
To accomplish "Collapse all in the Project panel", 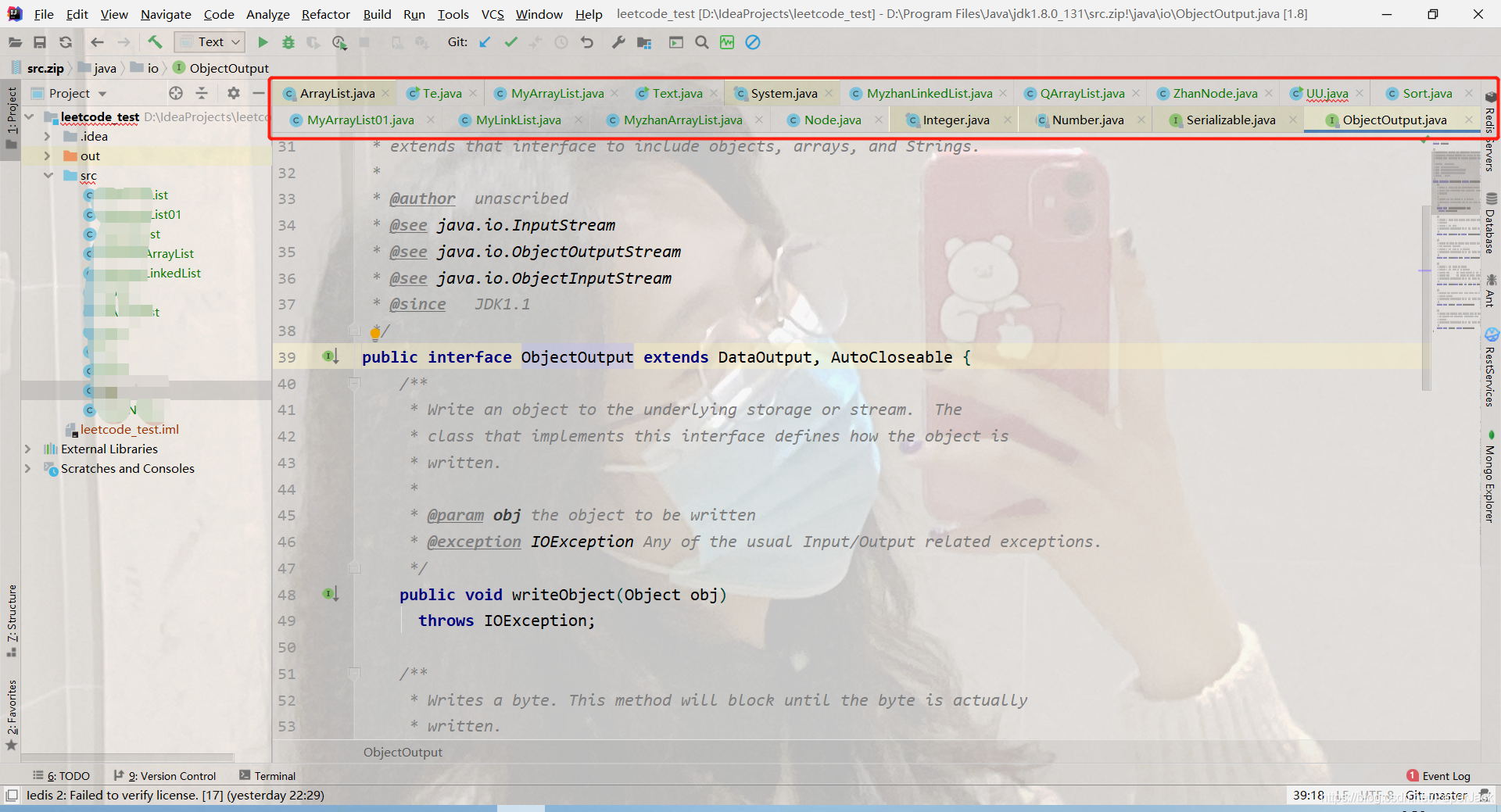I will pyautogui.click(x=202, y=93).
